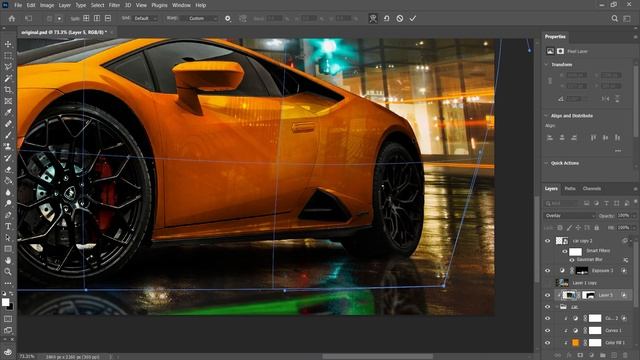This screenshot has height=360, width=640.
Task: Split the warp crosswise
Action: coord(86,18)
